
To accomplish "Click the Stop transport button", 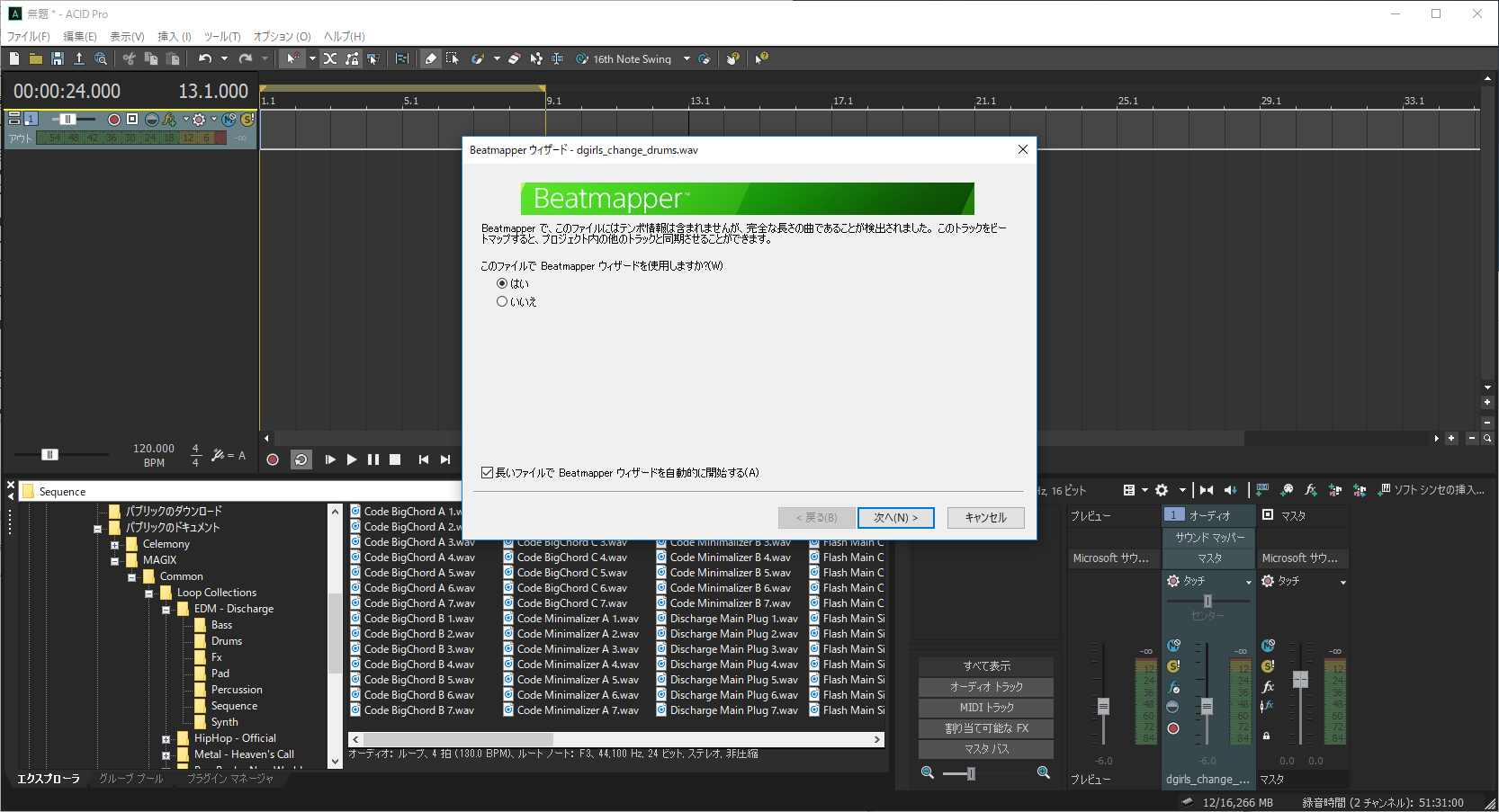I will [x=395, y=460].
